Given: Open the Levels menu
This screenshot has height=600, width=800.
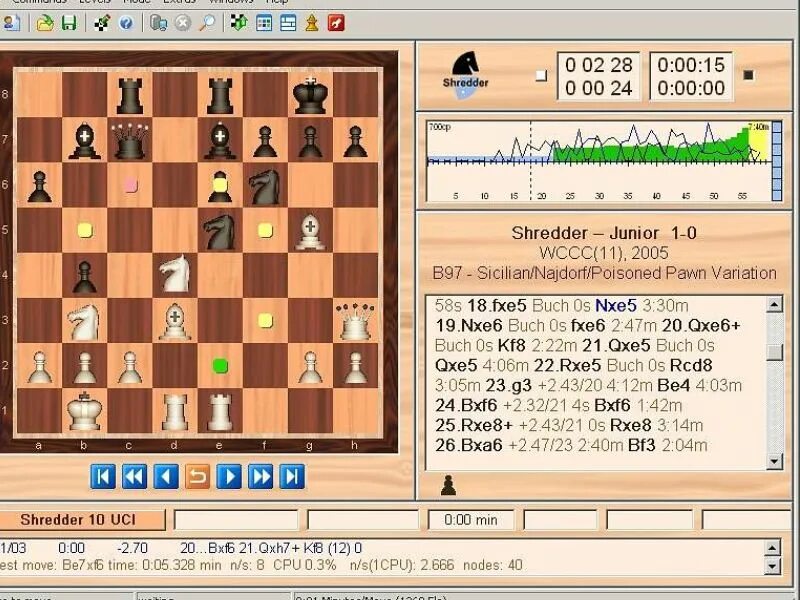Looking at the screenshot, I should (96, 3).
